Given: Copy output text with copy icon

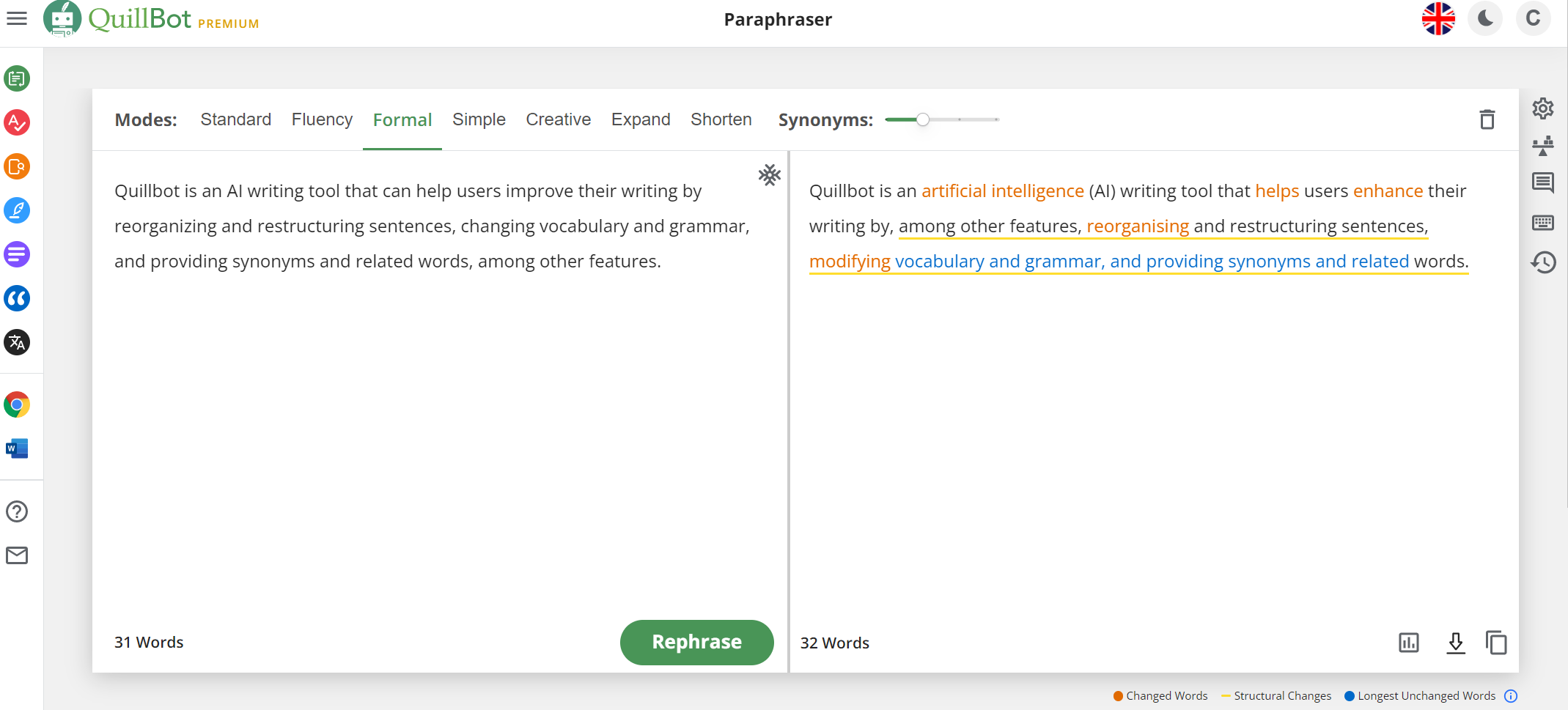Looking at the screenshot, I should 1496,643.
